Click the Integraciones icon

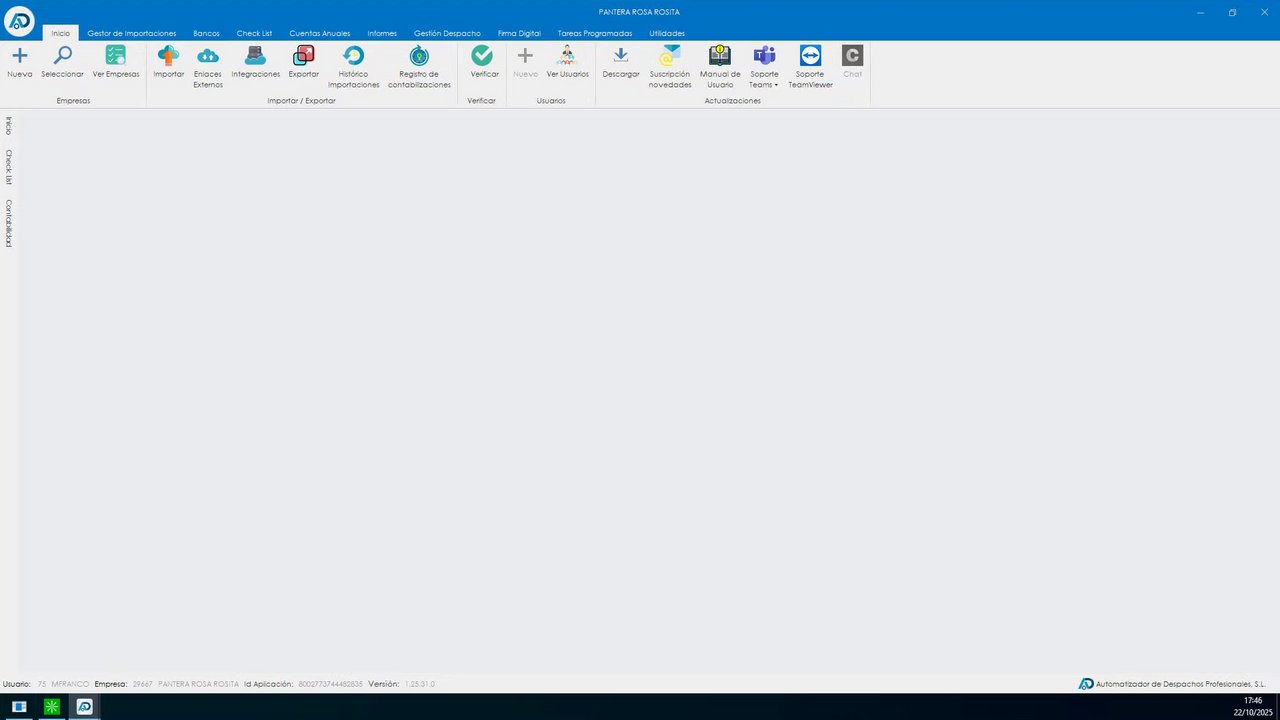[256, 56]
